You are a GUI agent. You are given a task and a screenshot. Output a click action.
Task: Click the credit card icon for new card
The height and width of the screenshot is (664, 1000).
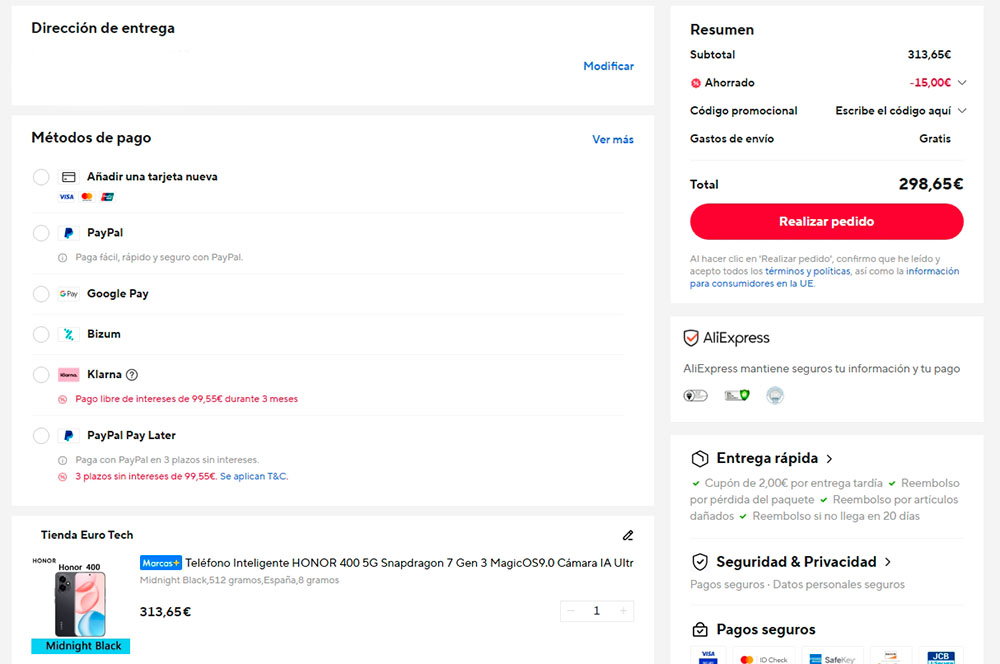[x=68, y=177]
